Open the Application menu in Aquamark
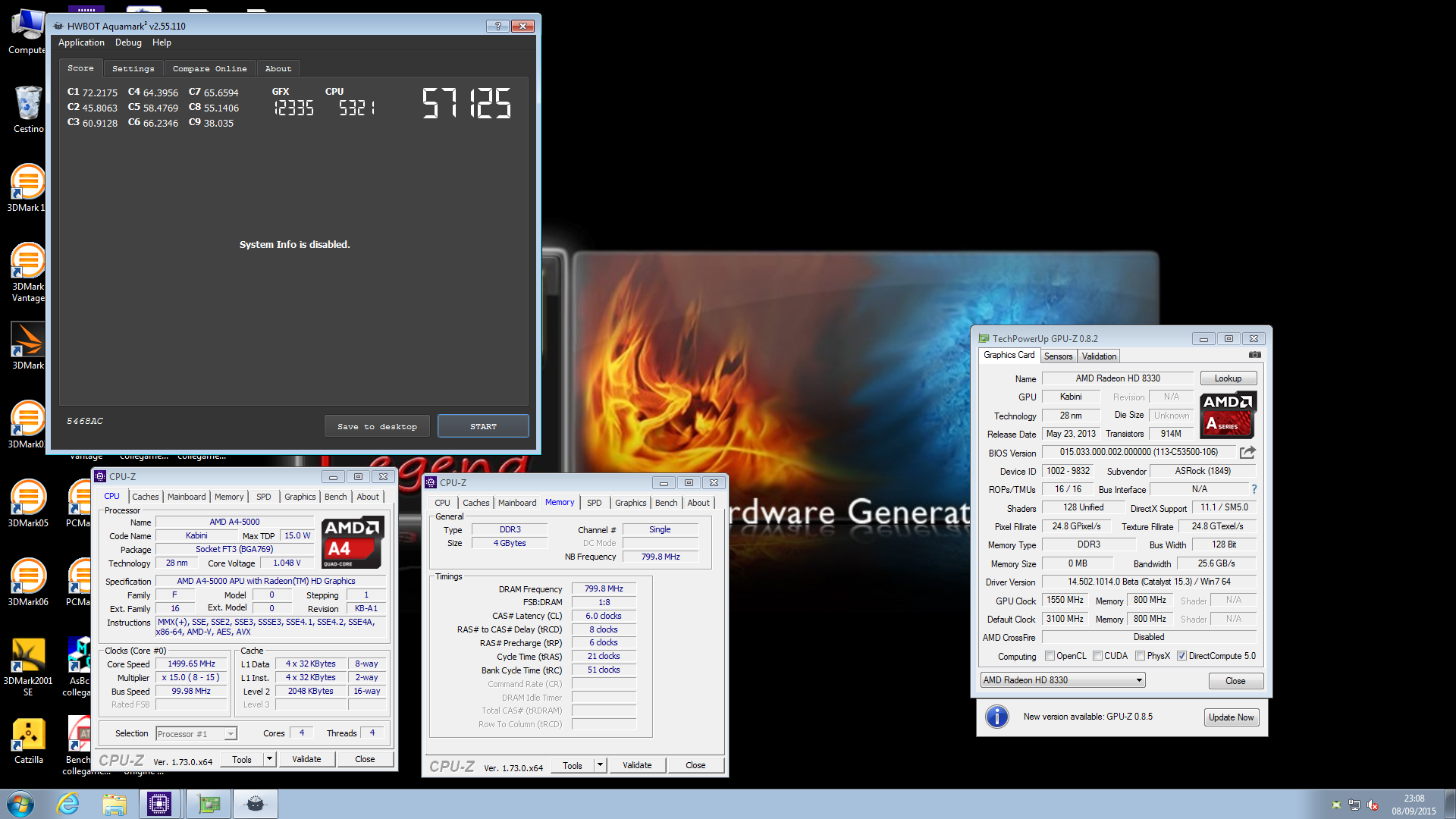Image resolution: width=1456 pixels, height=819 pixels. 81,42
